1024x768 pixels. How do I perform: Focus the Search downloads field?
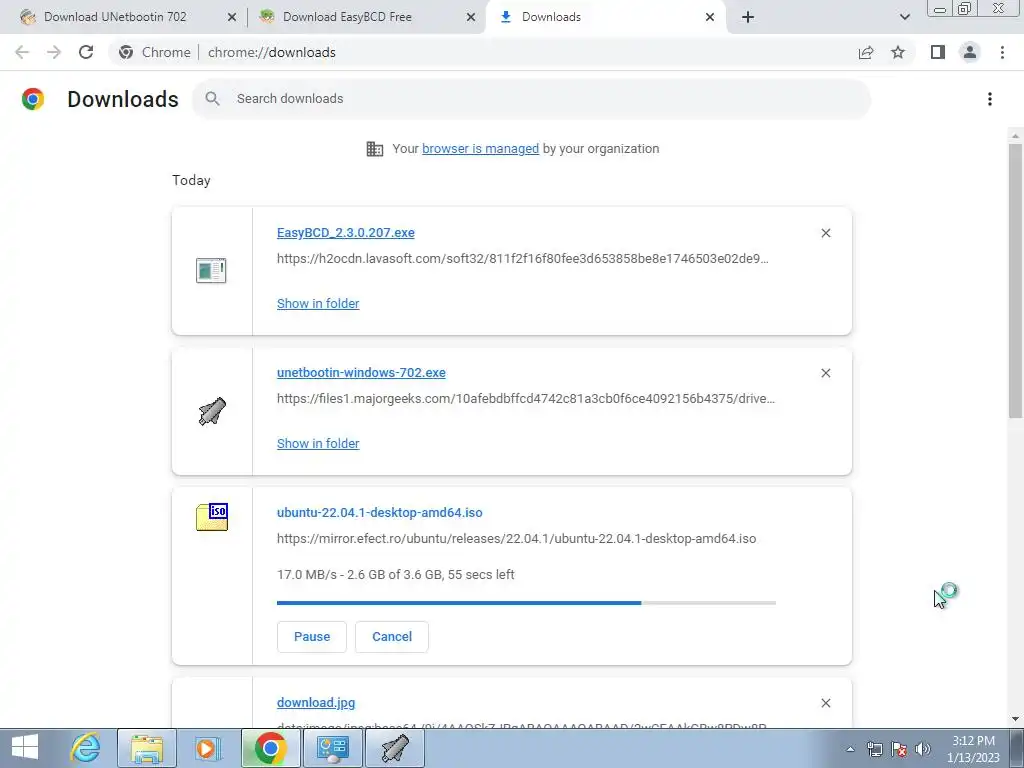(532, 99)
